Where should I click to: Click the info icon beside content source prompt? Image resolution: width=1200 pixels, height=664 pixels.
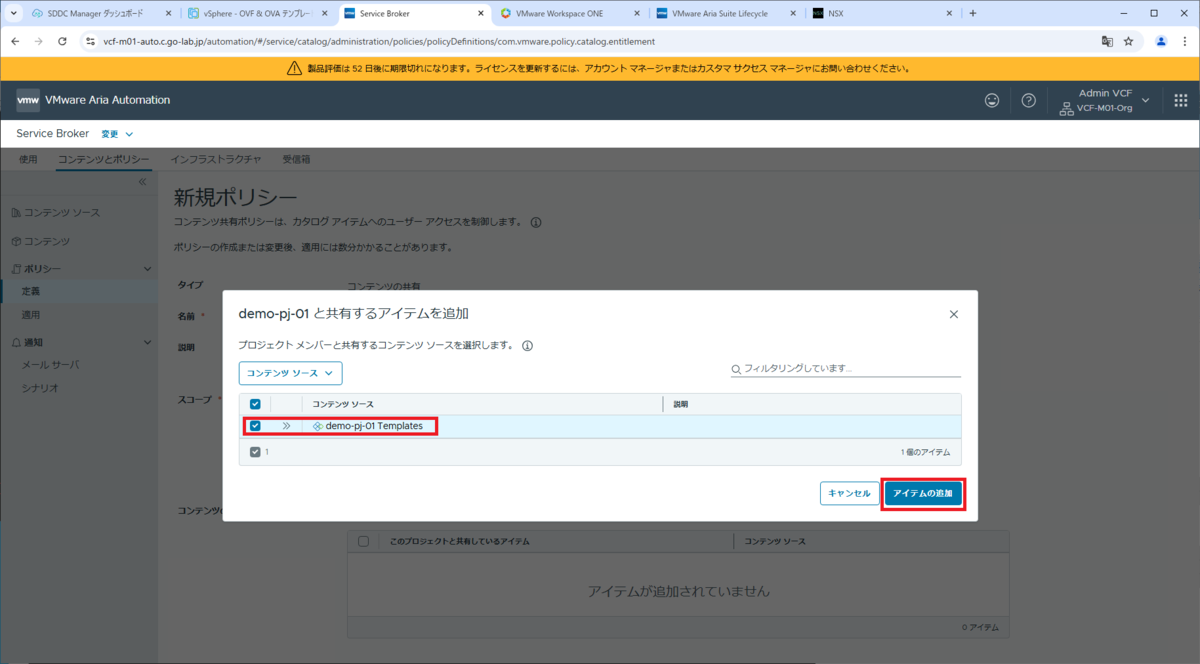coord(526,345)
